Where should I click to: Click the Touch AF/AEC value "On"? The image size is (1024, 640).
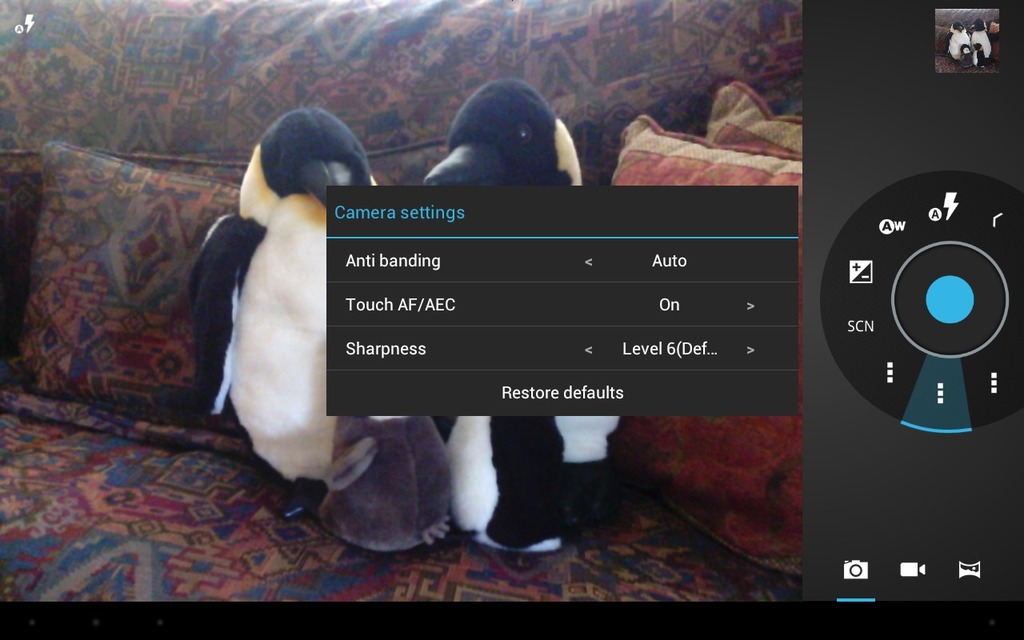[669, 304]
